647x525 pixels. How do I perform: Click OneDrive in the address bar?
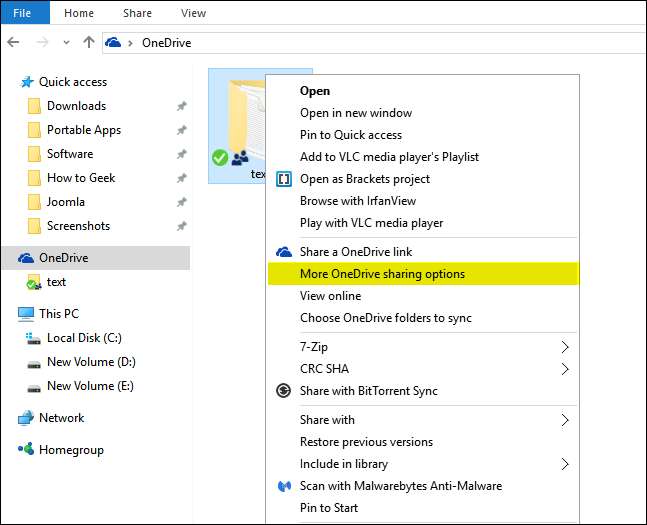click(166, 43)
